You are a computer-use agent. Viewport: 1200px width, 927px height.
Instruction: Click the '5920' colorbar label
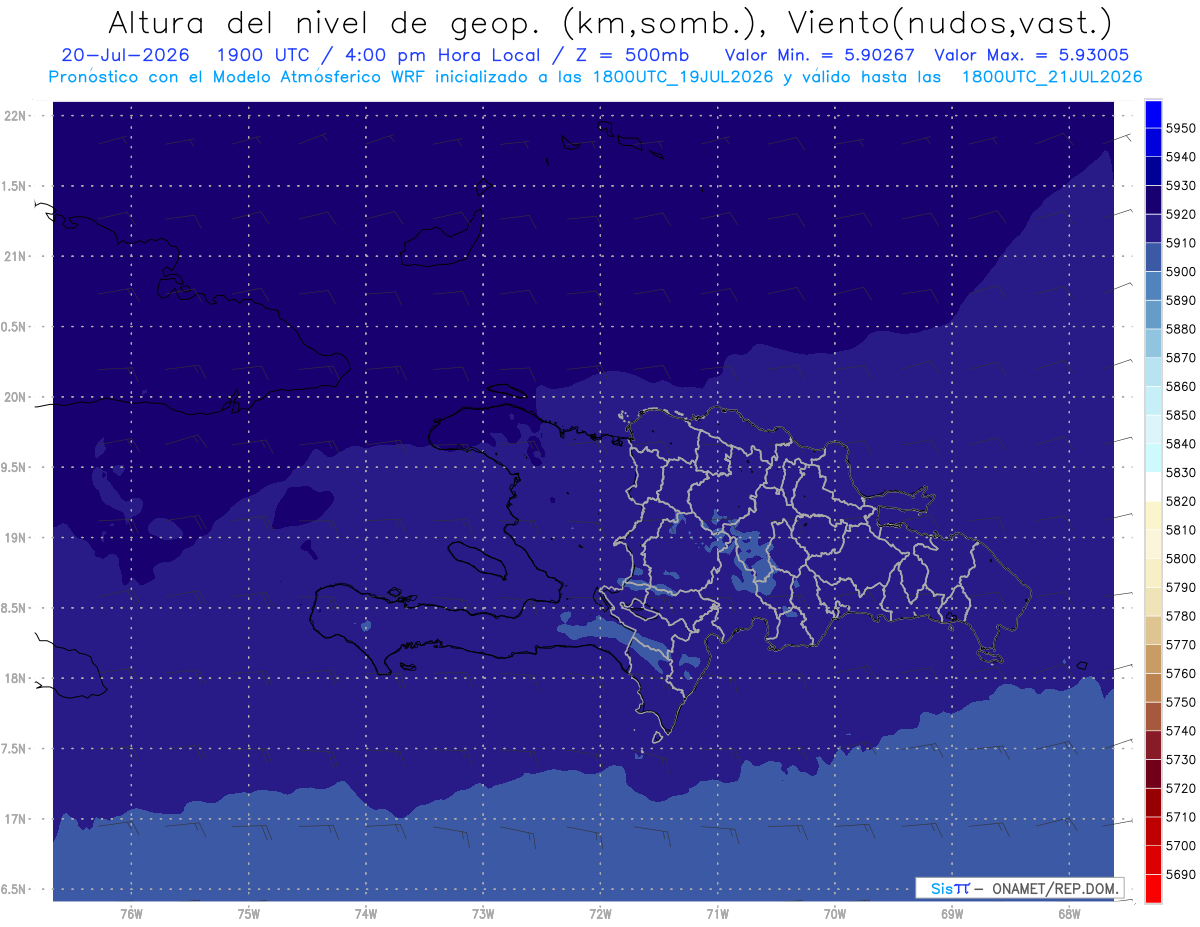[1181, 214]
